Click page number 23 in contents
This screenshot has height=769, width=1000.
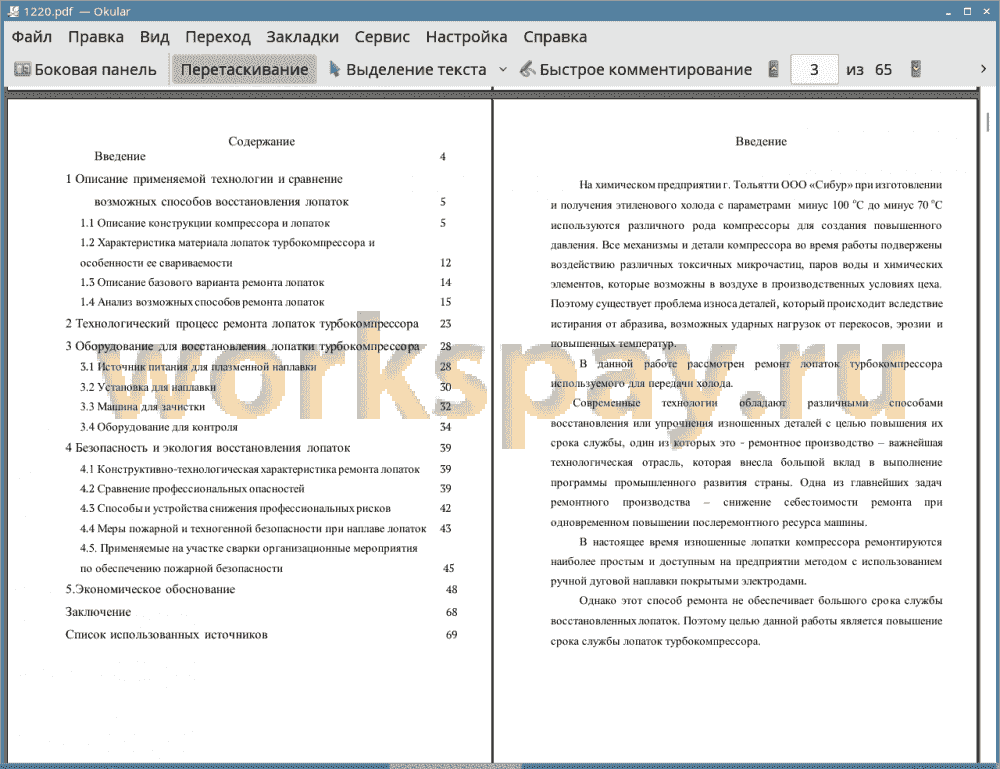[446, 324]
